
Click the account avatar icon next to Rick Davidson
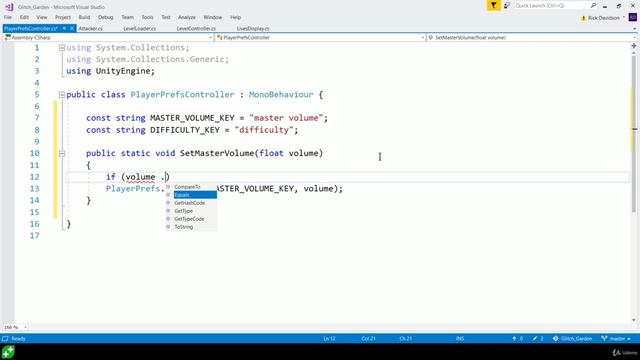[633, 18]
